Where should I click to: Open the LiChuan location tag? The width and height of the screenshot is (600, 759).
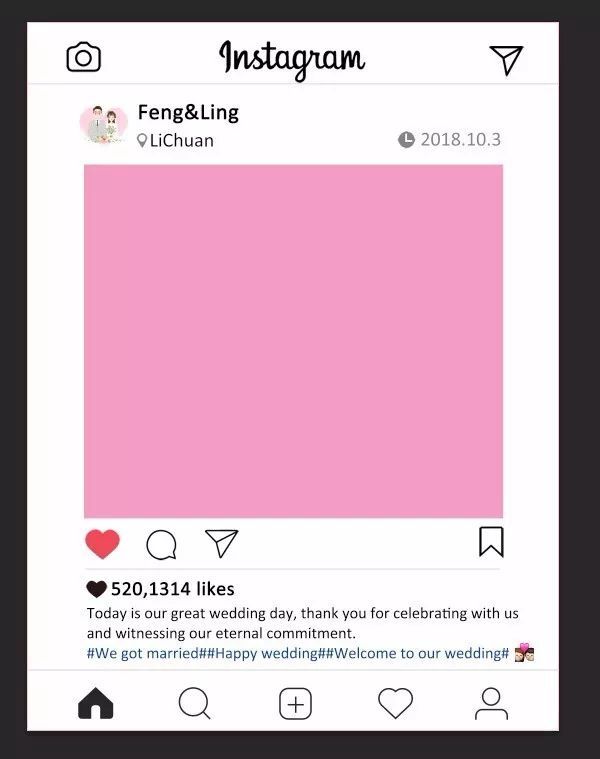pyautogui.click(x=176, y=140)
